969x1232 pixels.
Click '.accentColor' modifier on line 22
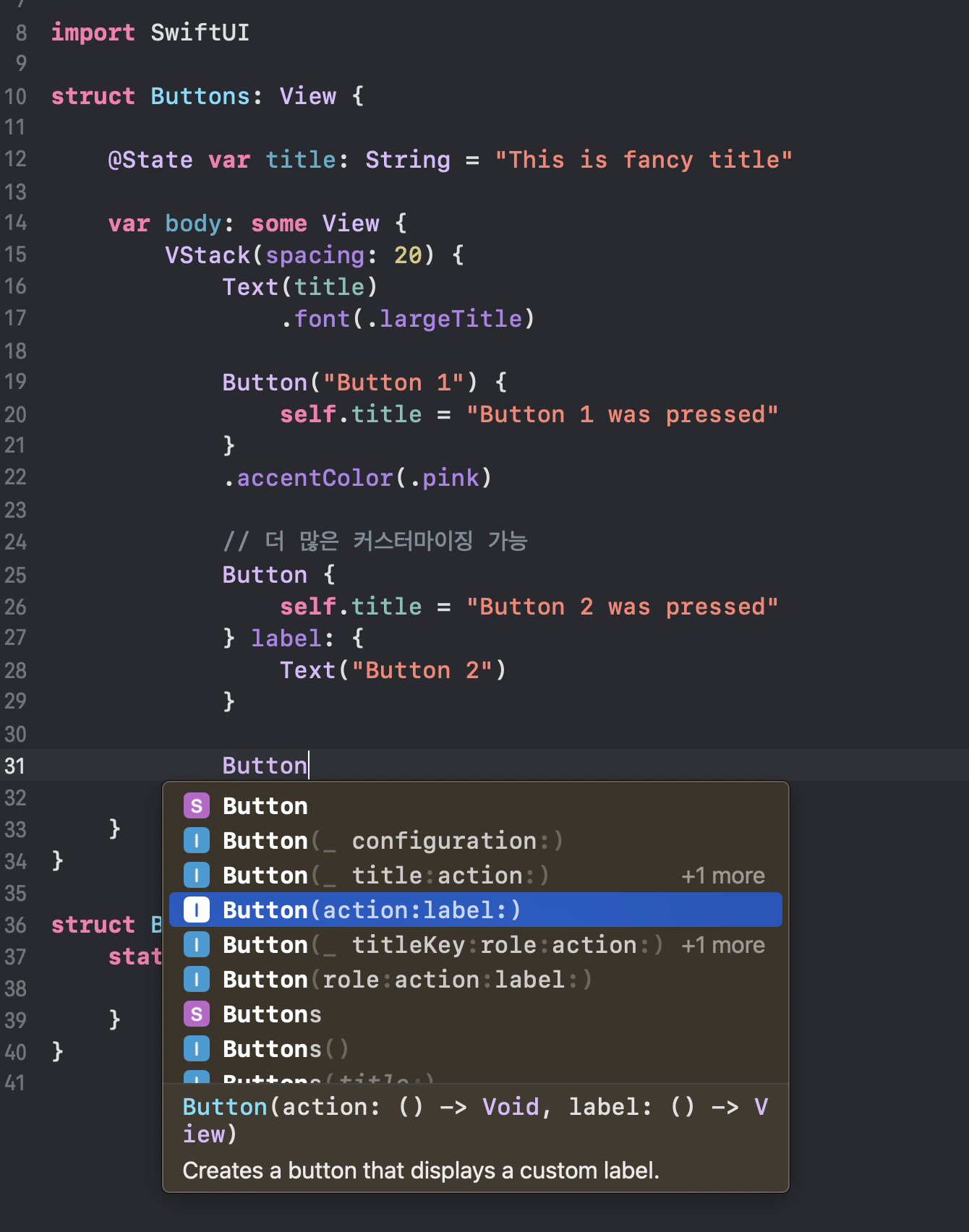[x=308, y=478]
